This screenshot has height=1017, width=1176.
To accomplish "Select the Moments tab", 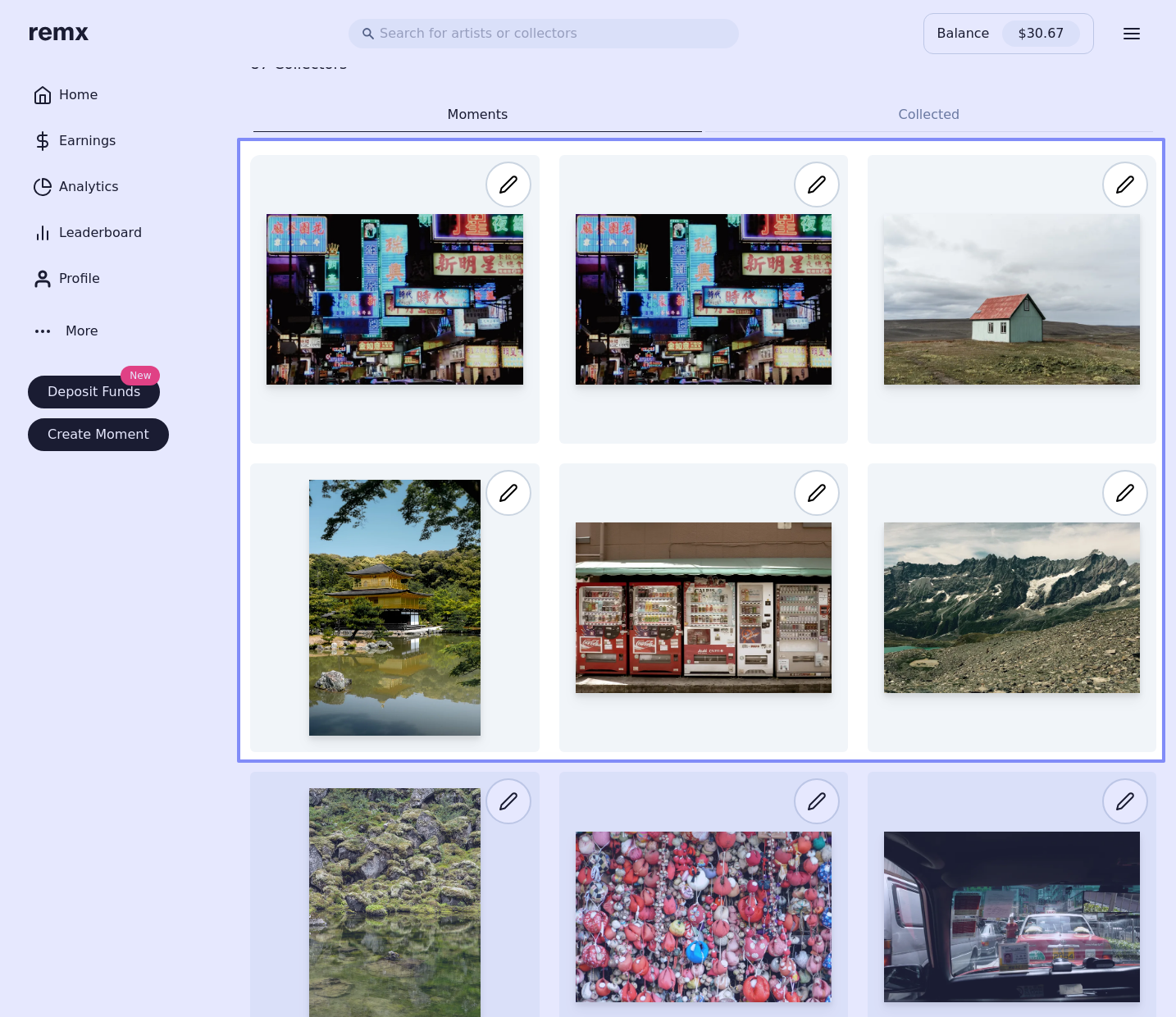I will (x=477, y=115).
